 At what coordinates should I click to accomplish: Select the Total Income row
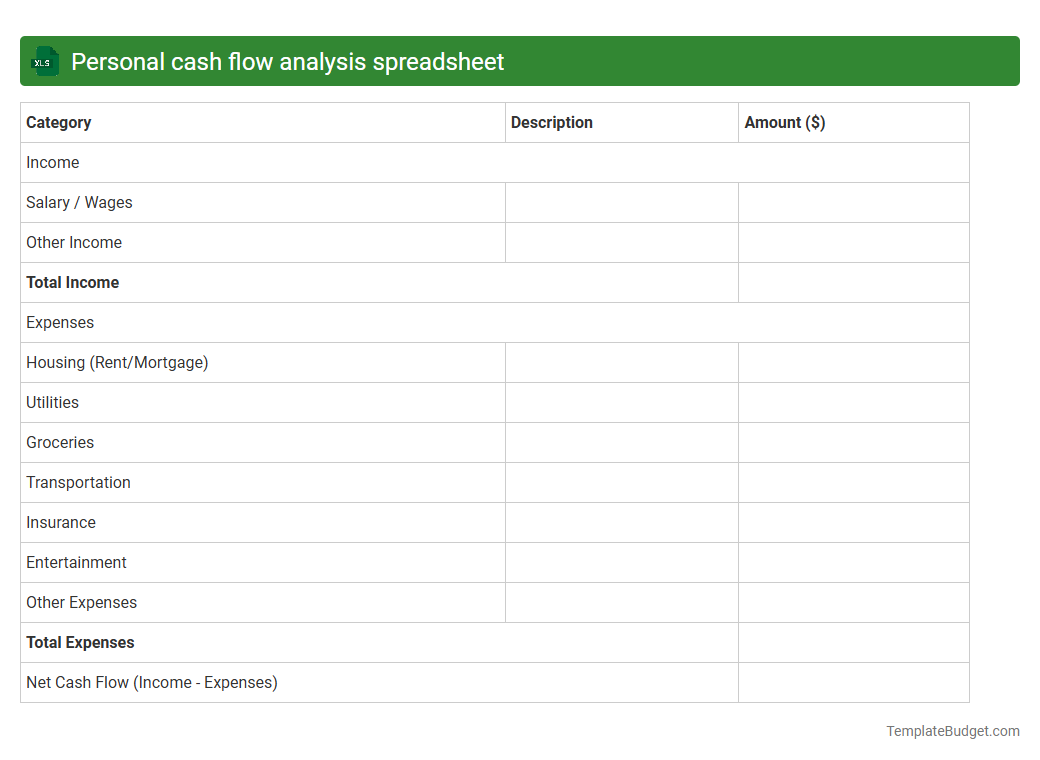click(x=72, y=282)
